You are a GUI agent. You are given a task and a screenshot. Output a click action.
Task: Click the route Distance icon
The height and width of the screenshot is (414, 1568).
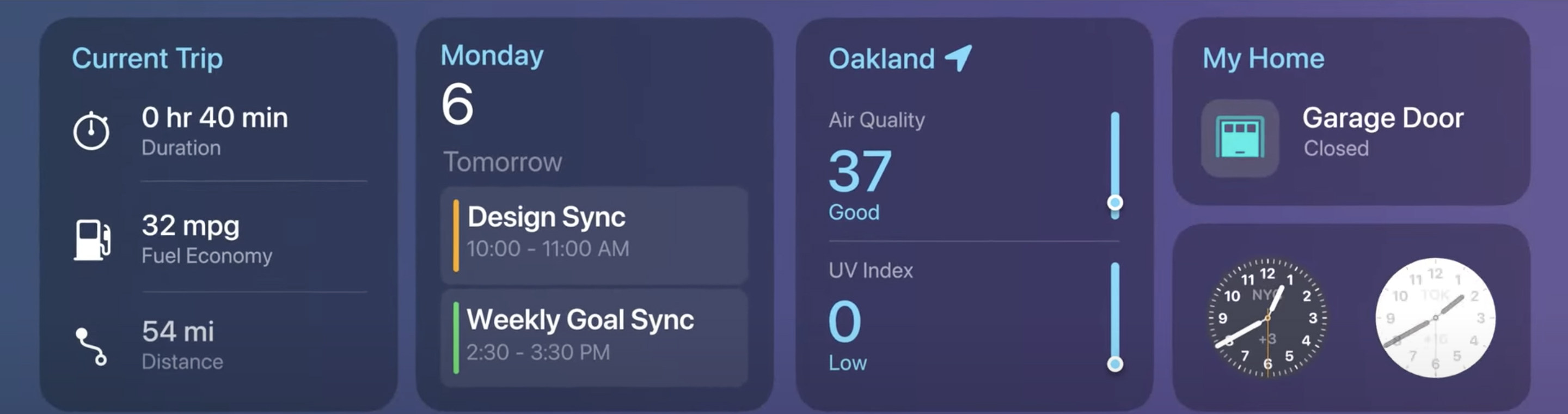pyautogui.click(x=91, y=346)
